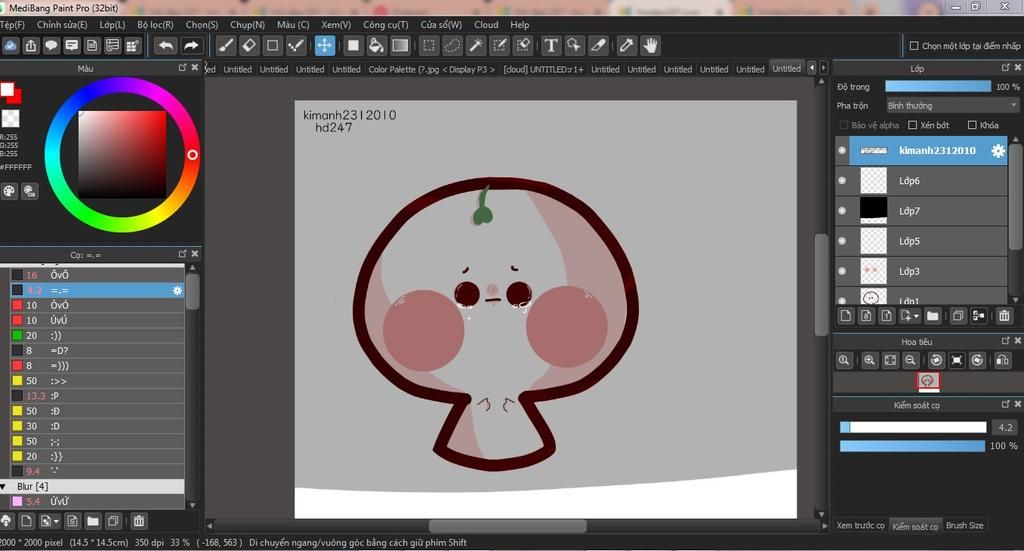
Task: Select the Brush tool in toolbar
Action: (226, 46)
